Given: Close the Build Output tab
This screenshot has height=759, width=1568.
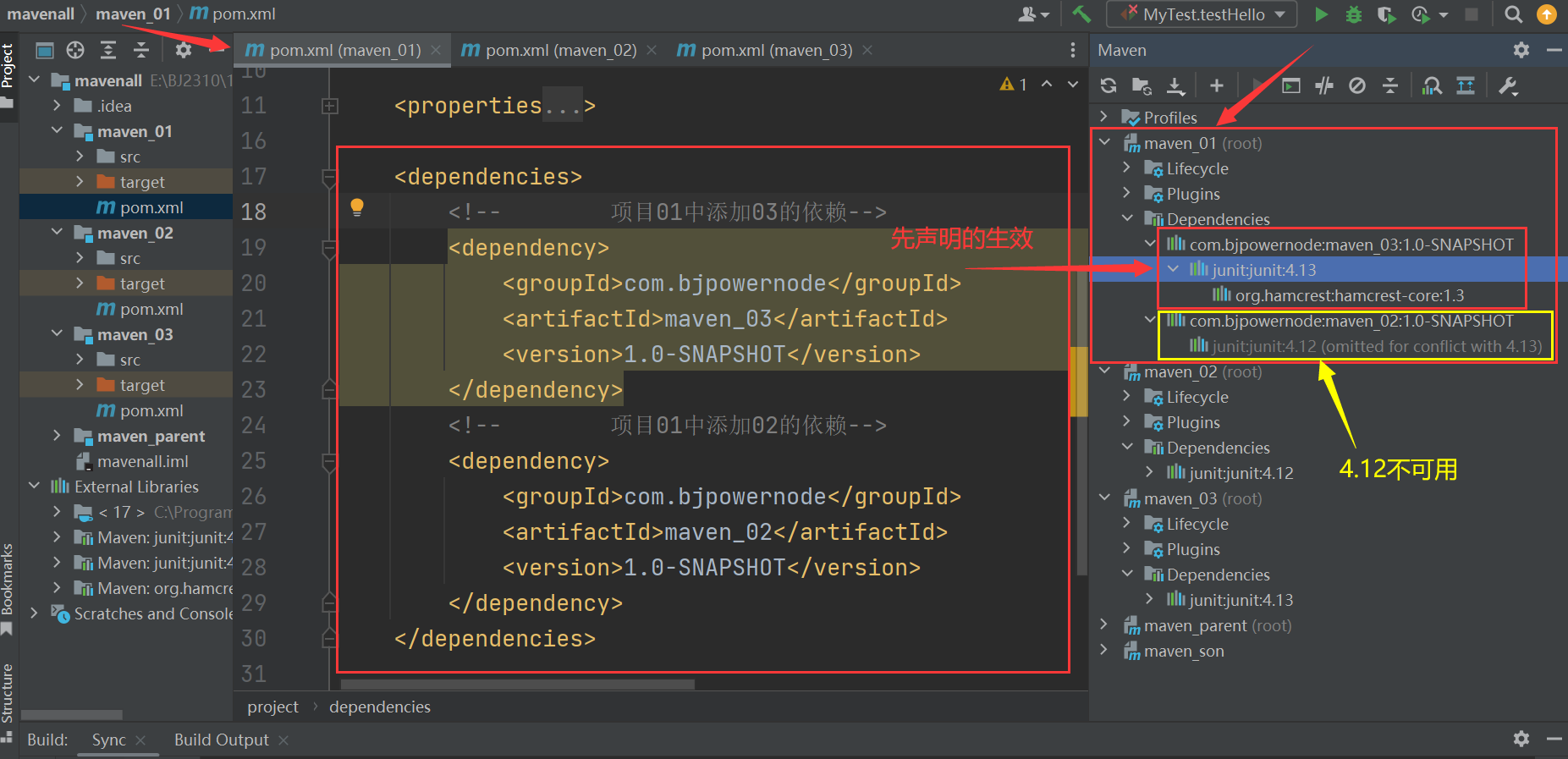Looking at the screenshot, I should (x=283, y=740).
